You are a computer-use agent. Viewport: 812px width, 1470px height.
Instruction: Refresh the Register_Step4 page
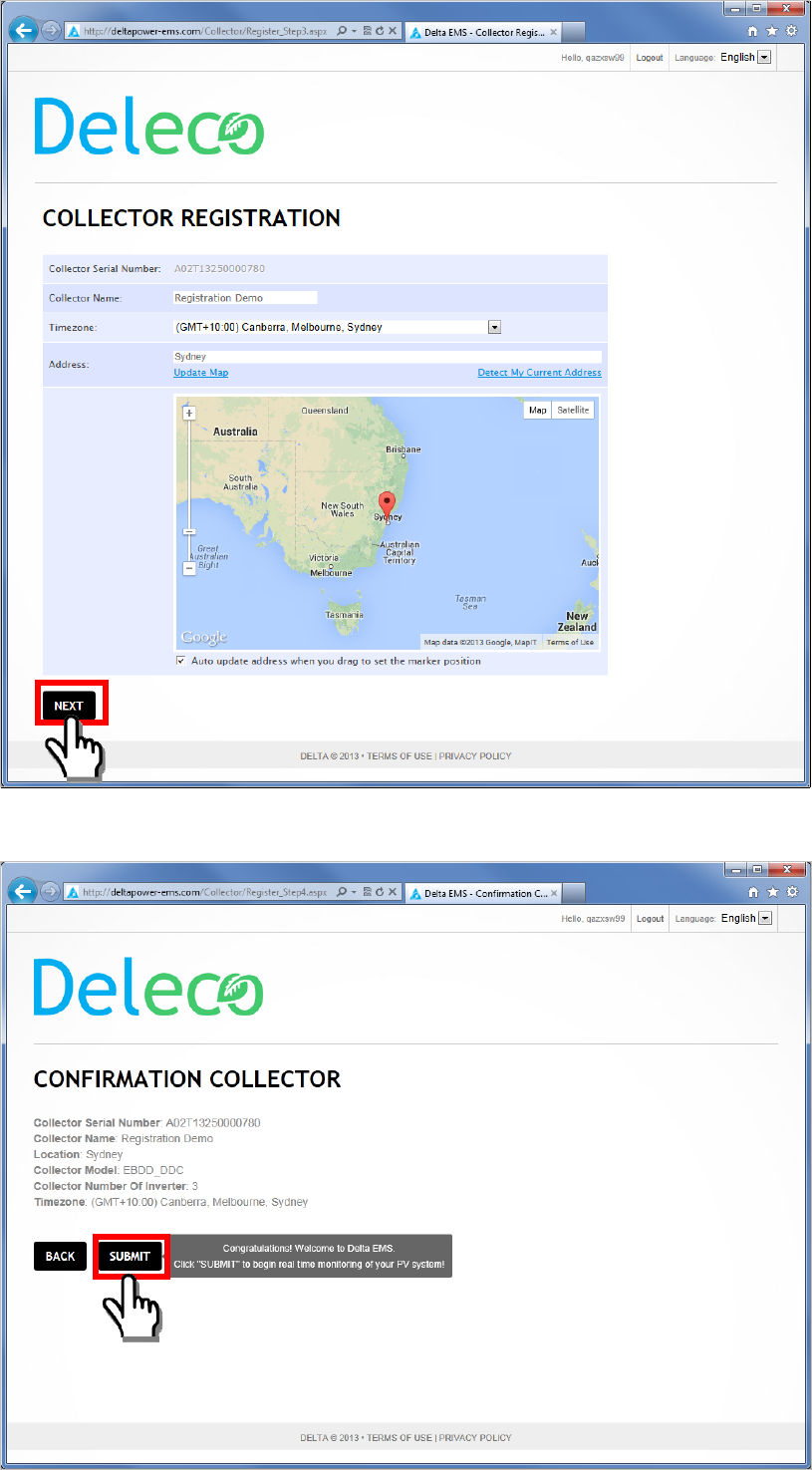coord(380,892)
